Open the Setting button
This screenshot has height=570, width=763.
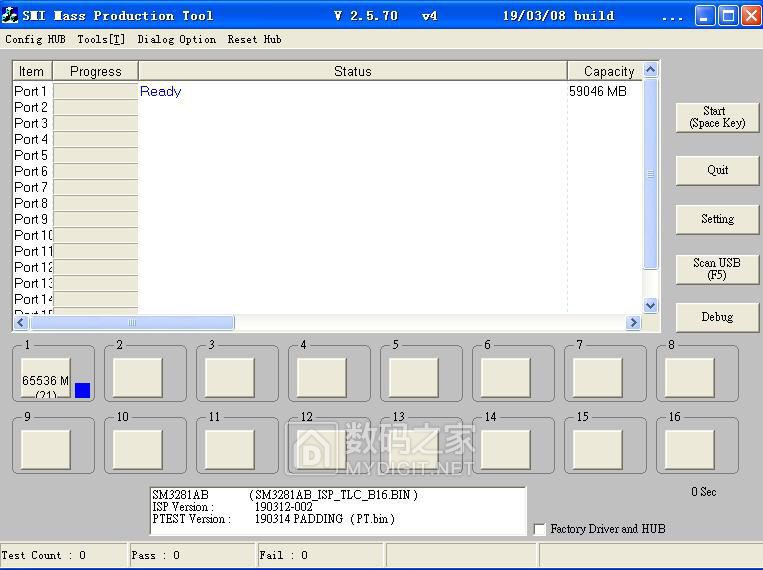point(717,219)
